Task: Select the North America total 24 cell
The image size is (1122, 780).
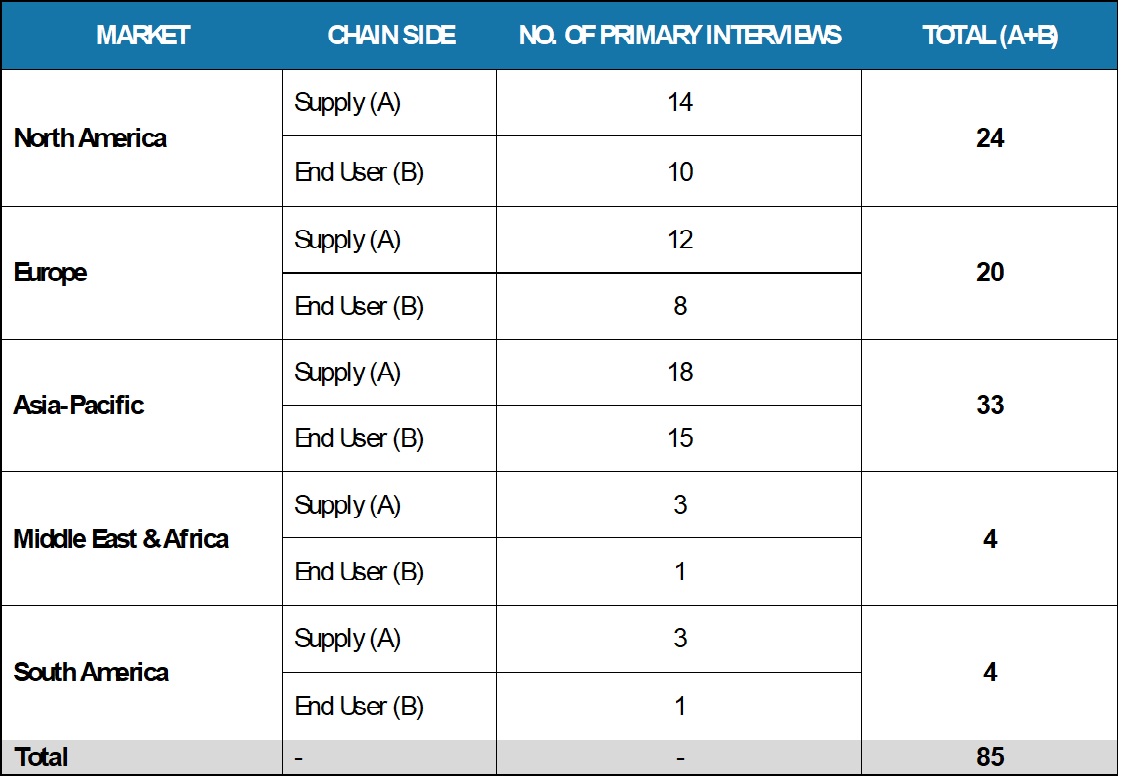Action: click(x=990, y=138)
